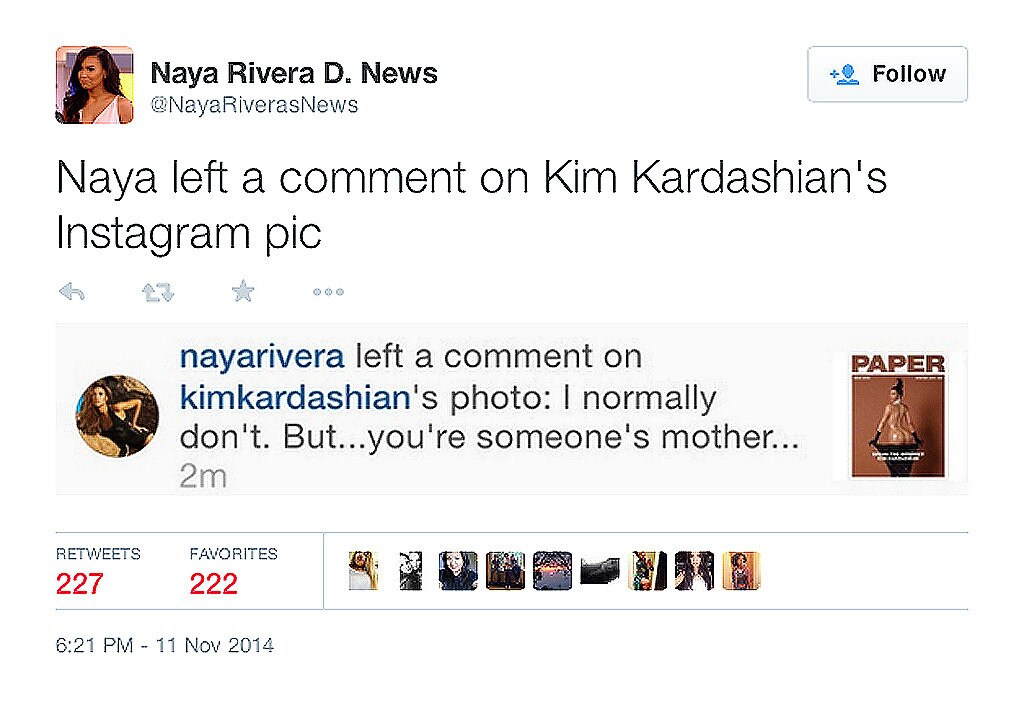Click the nayarivera username link
The height and width of the screenshot is (708, 1024).
coord(262,357)
